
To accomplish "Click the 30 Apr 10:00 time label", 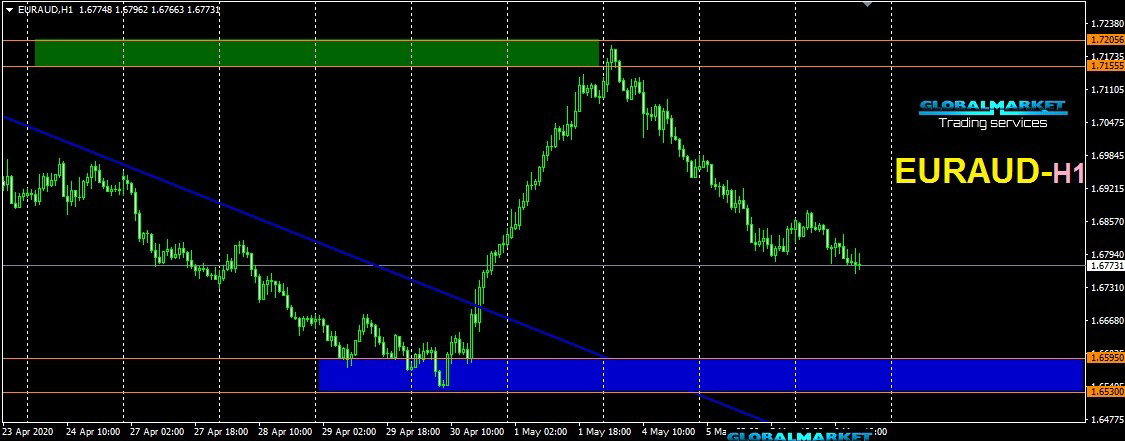I will [x=476, y=432].
